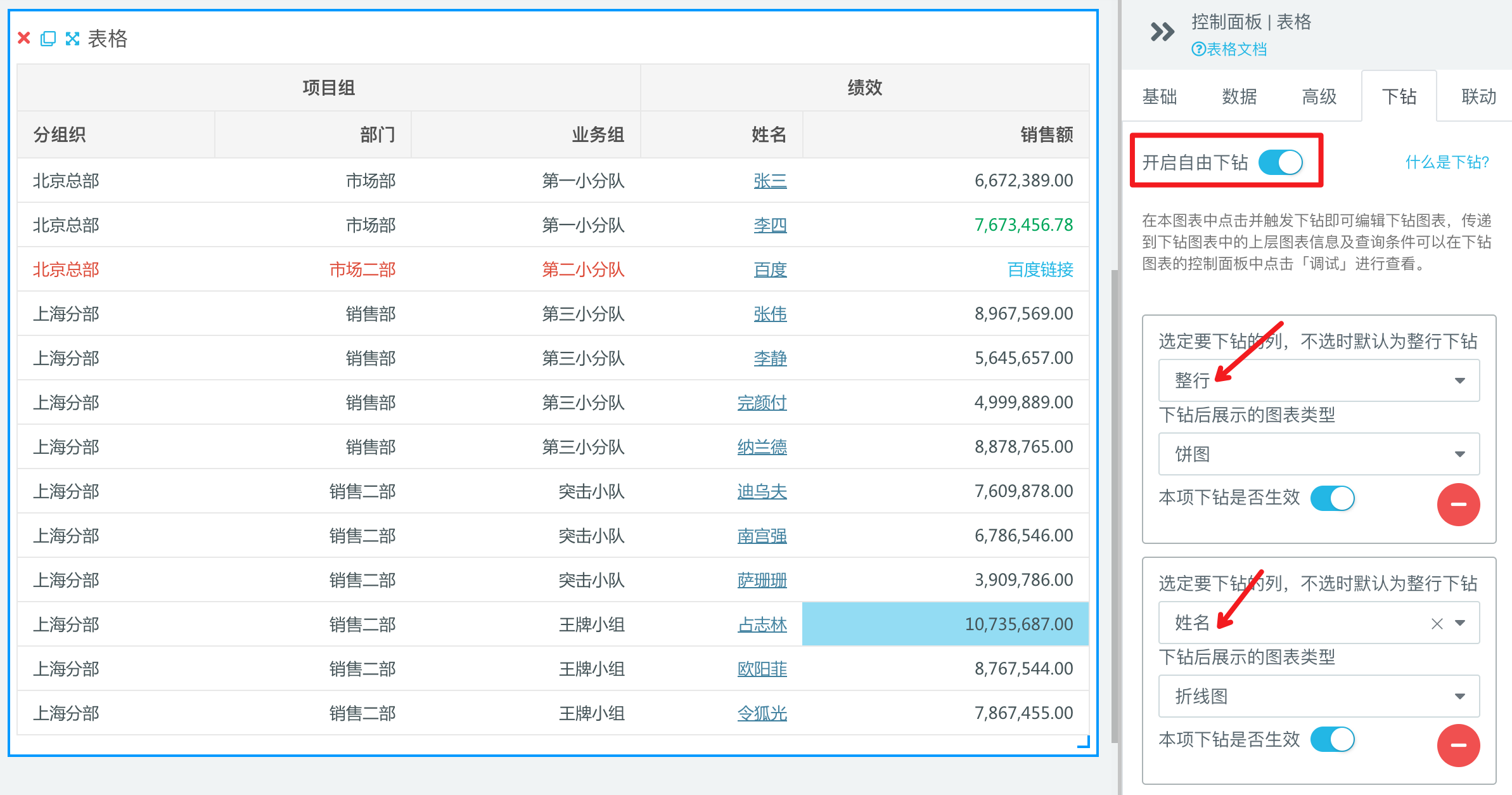Switch to the 高级 tab
The width and height of the screenshot is (1512, 795).
tap(1319, 96)
